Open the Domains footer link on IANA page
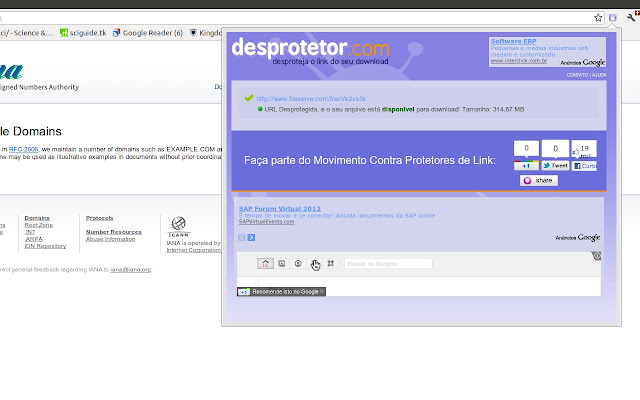The width and height of the screenshot is (640, 400). (37, 218)
